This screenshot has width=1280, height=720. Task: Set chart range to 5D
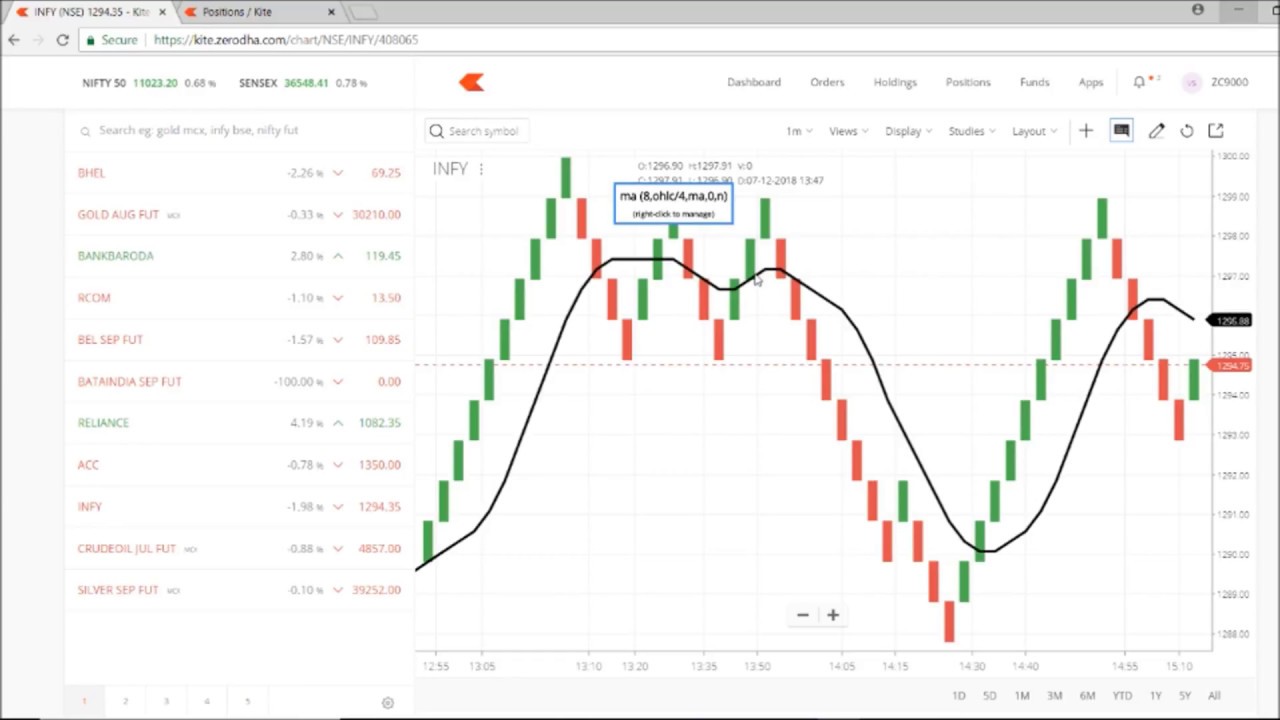(x=989, y=696)
